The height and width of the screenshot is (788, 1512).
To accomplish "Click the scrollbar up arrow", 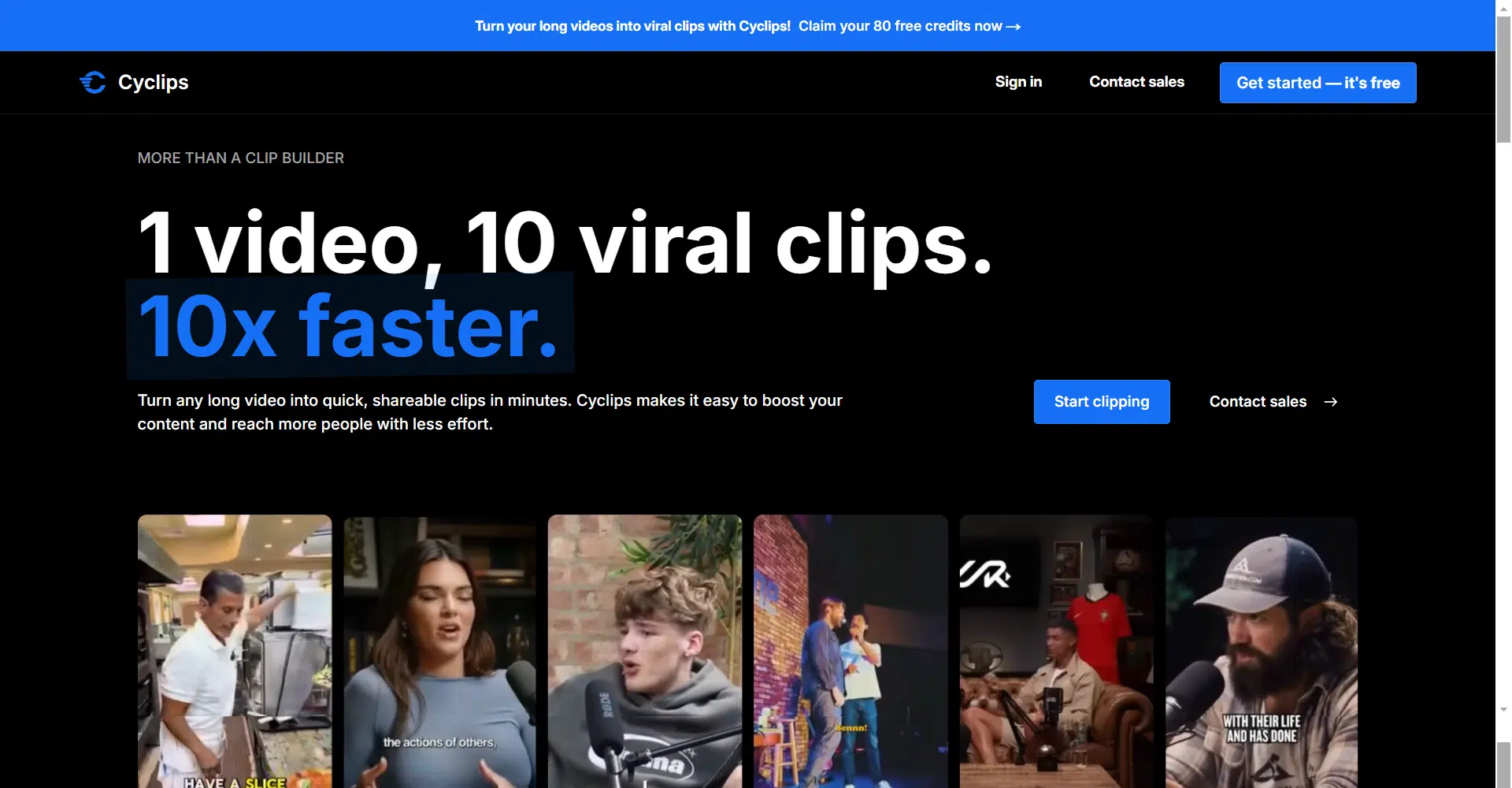I will click(x=1503, y=6).
